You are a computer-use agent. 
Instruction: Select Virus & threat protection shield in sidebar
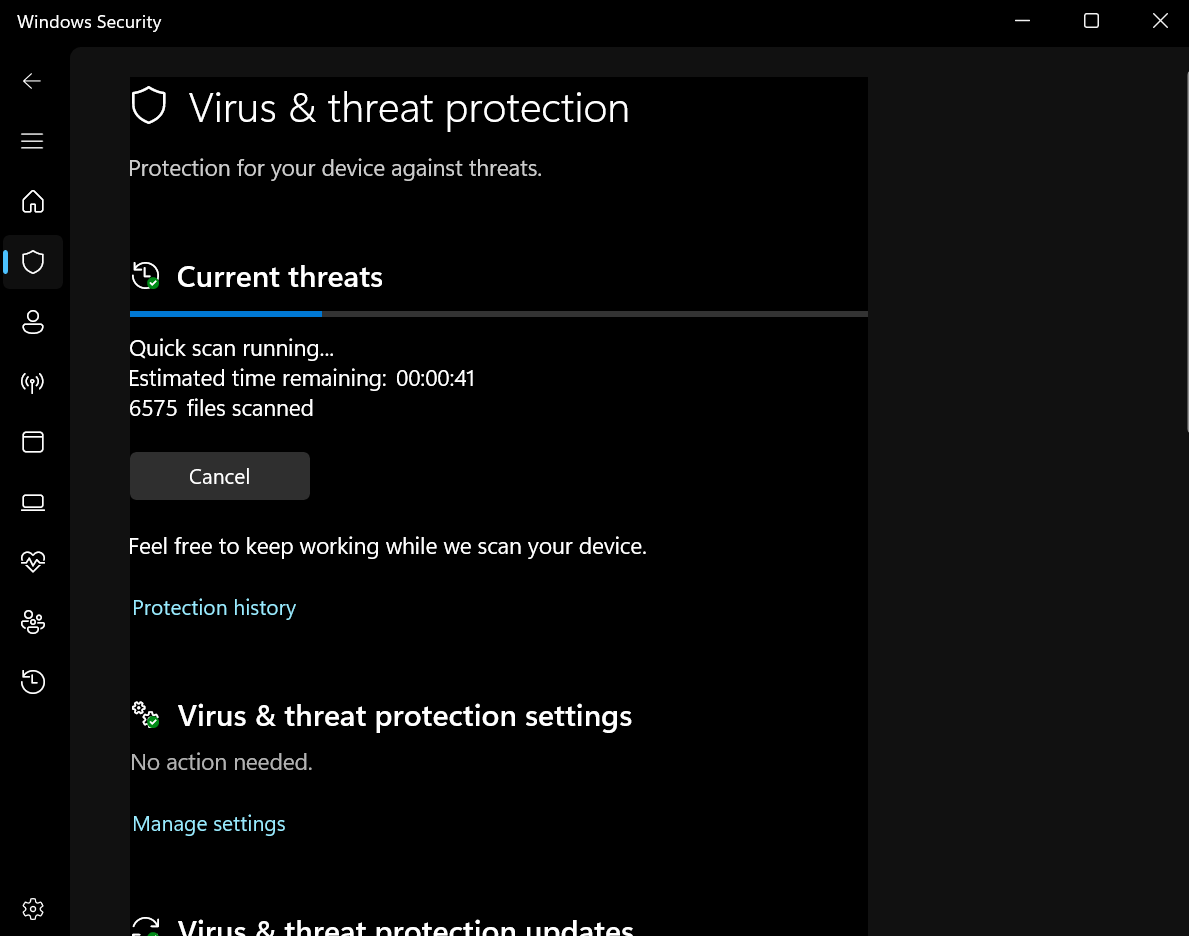point(33,262)
